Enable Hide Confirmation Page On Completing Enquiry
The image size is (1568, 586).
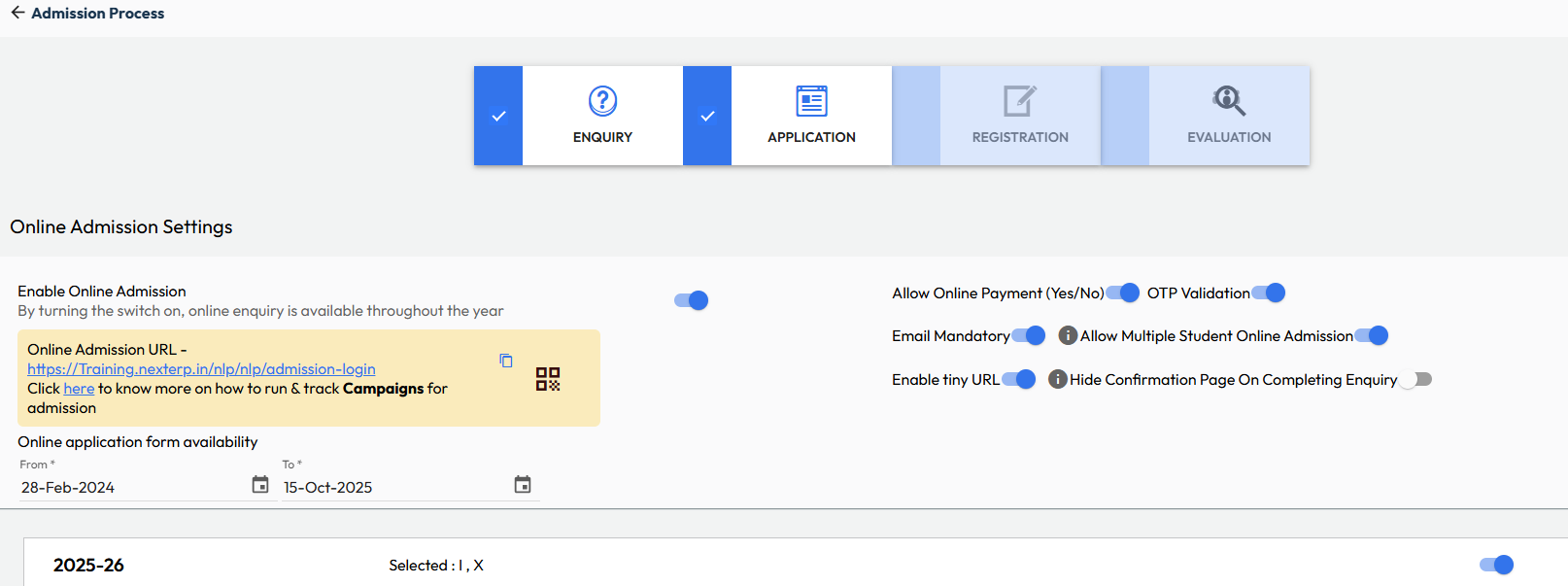(1416, 380)
